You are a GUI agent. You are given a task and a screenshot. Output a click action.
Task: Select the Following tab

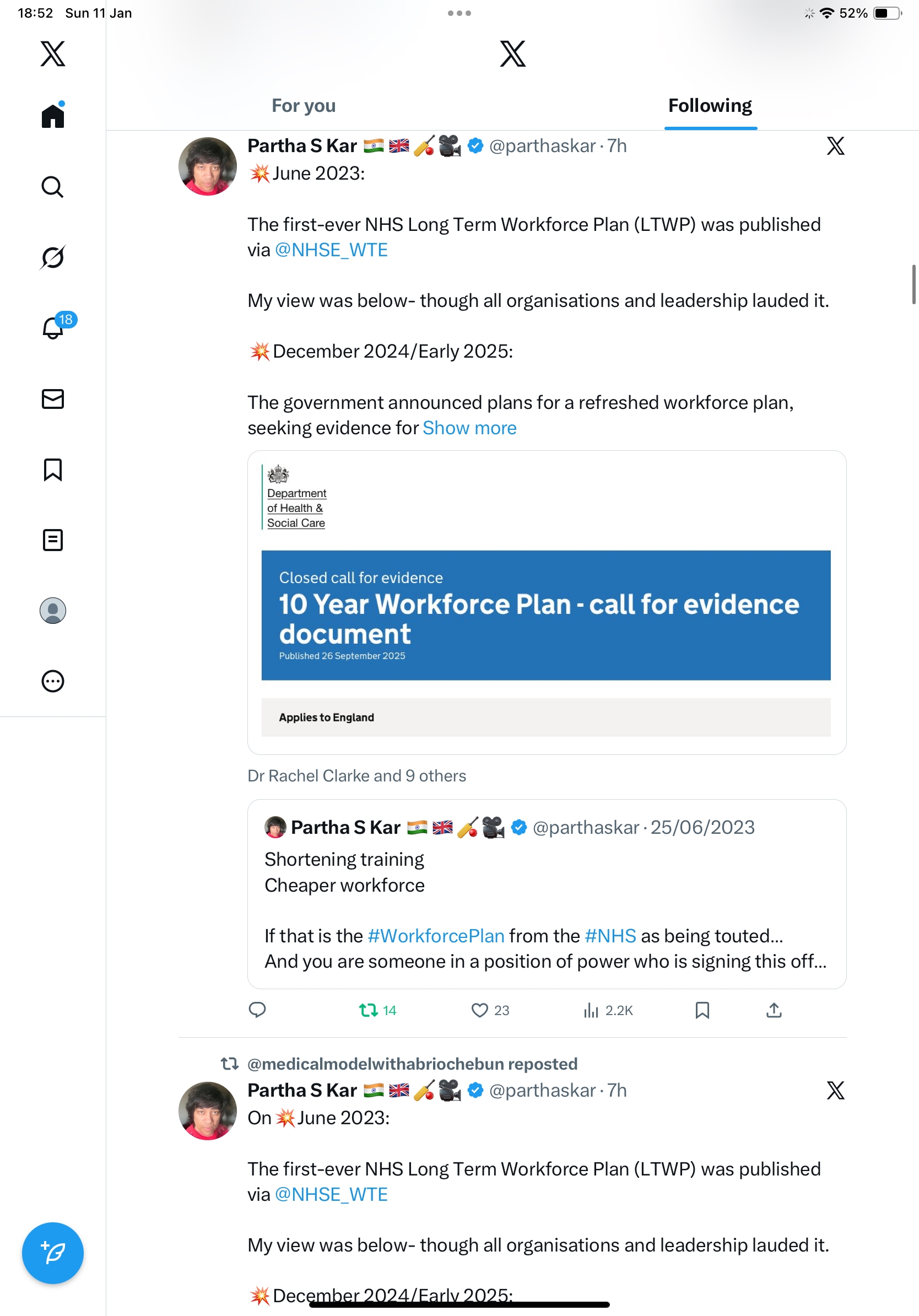click(x=710, y=106)
